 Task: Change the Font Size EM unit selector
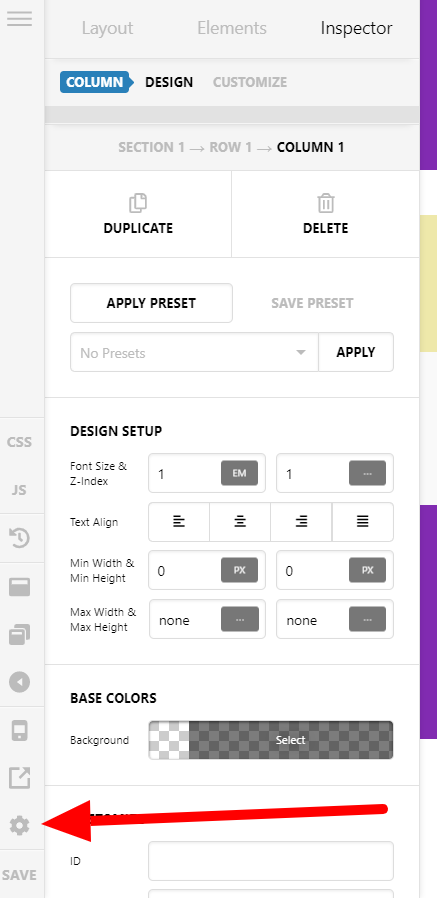tap(239, 474)
